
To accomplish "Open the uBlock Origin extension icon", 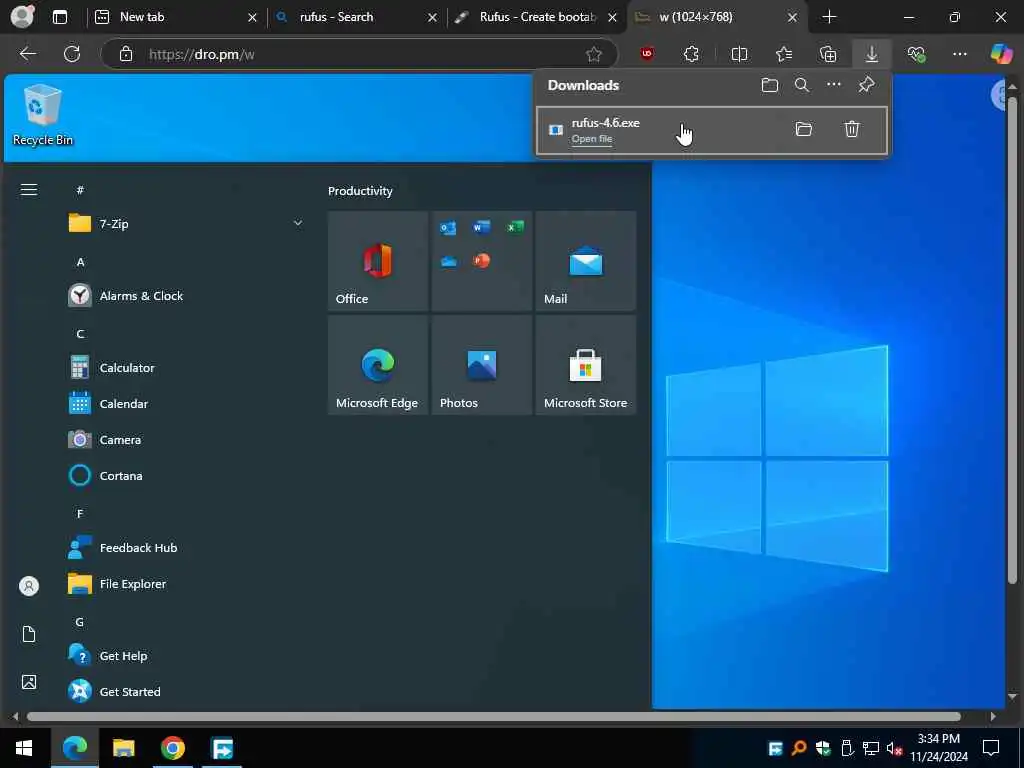I will (647, 54).
